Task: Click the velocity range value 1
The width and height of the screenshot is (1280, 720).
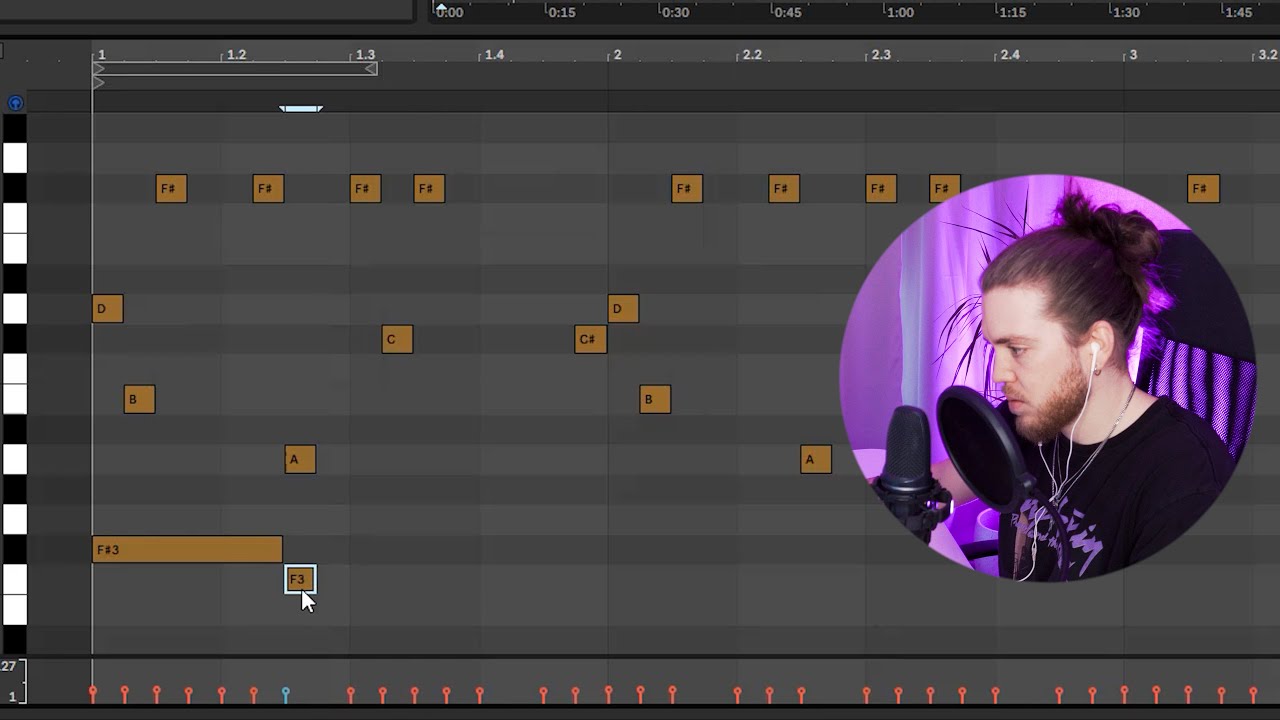Action: coord(12,696)
